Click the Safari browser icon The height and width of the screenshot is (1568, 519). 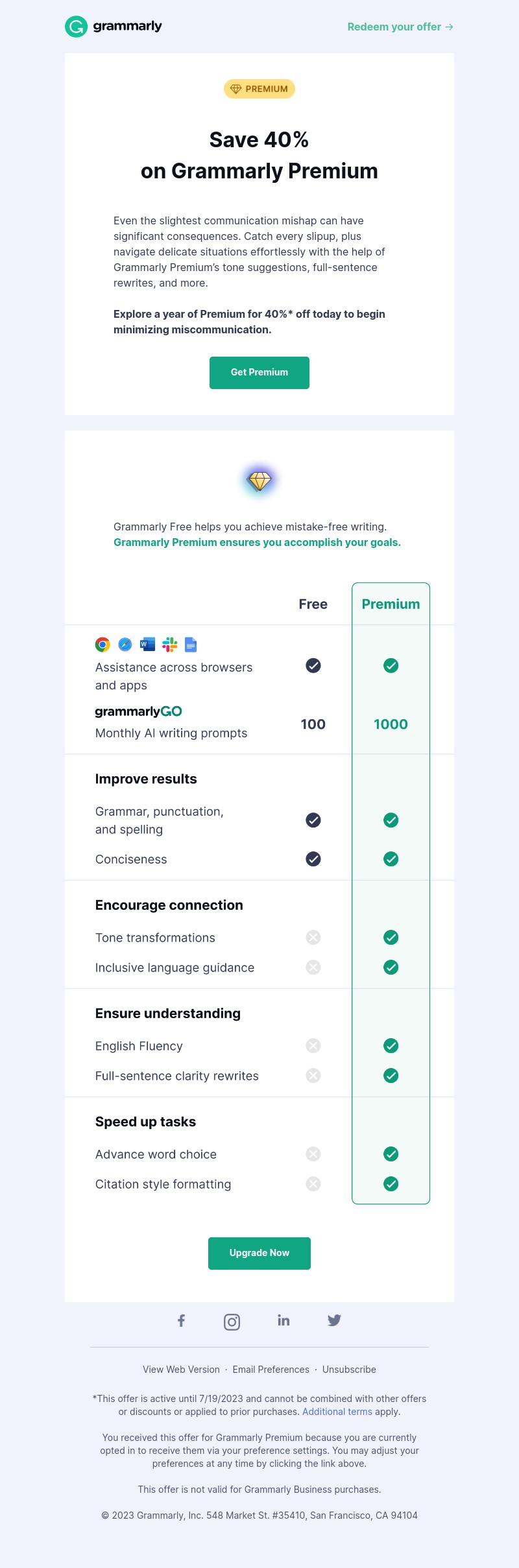click(x=125, y=645)
